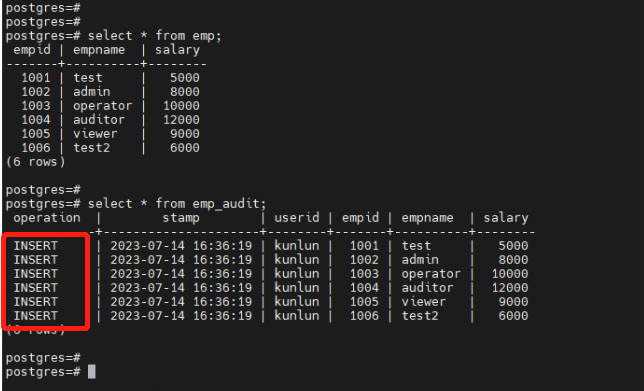Click the 'userid' column header

tap(297, 218)
